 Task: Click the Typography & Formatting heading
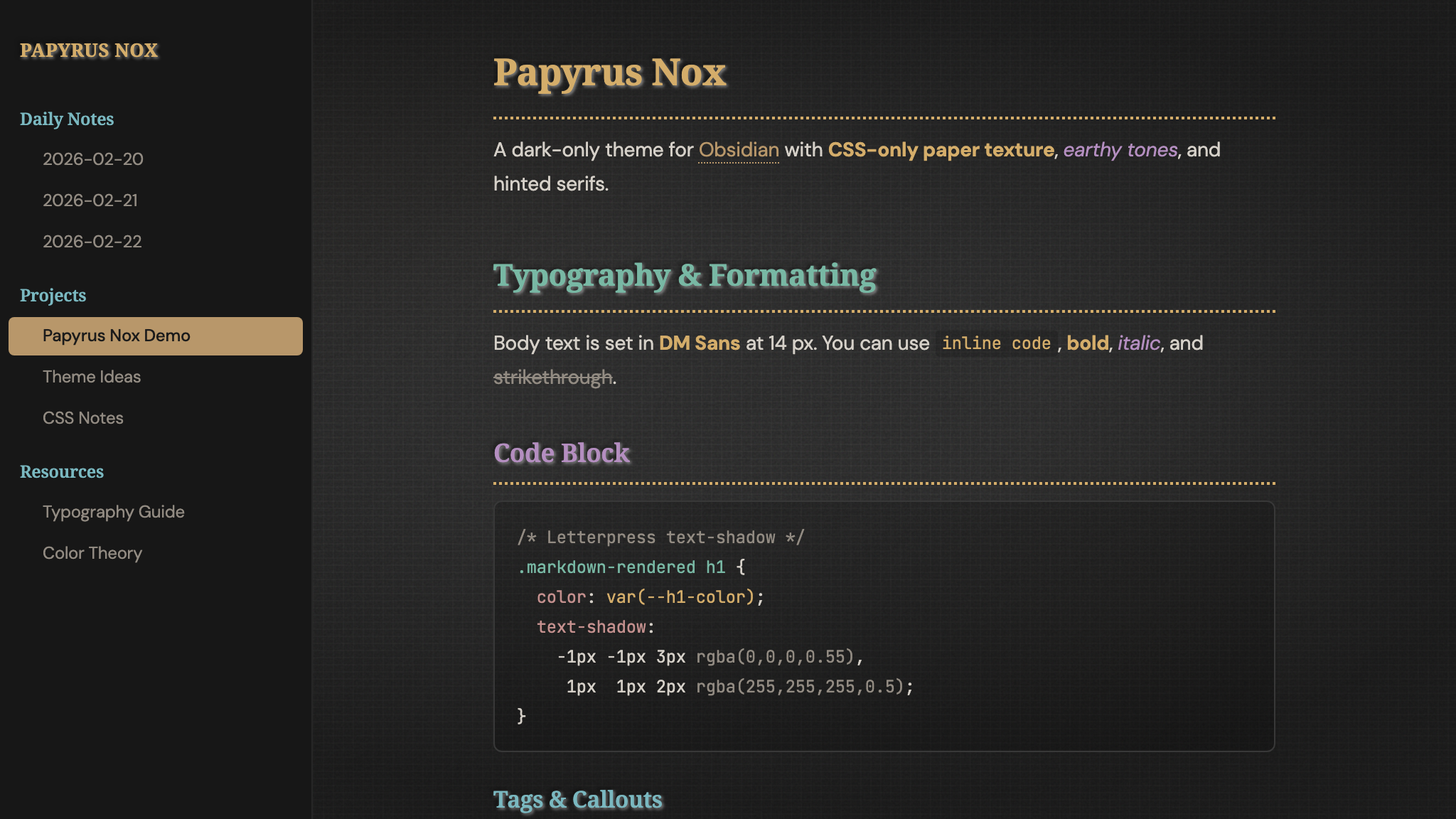tap(685, 276)
